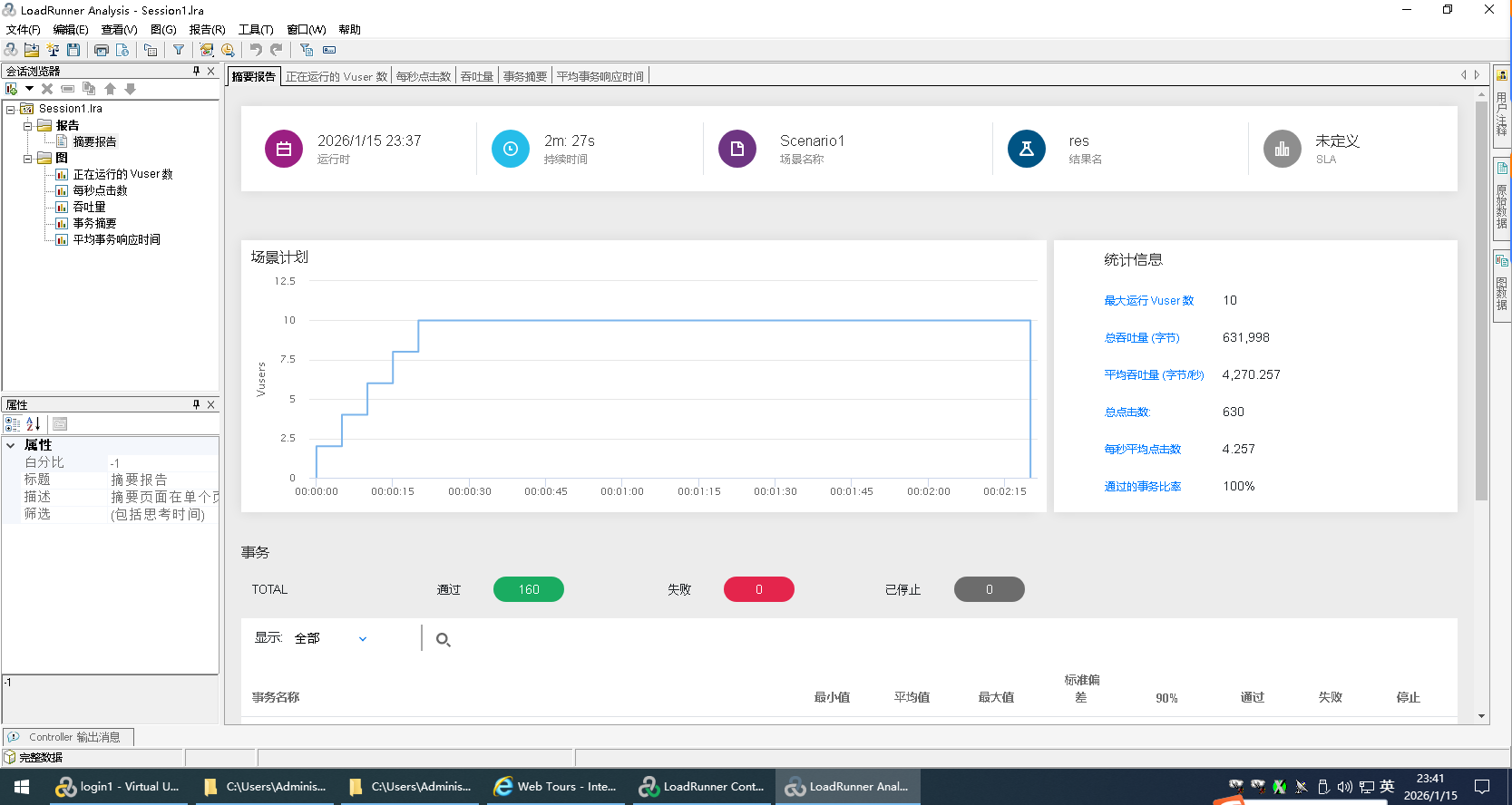Click the Undo arrow icon
The image size is (1512, 805).
click(256, 50)
